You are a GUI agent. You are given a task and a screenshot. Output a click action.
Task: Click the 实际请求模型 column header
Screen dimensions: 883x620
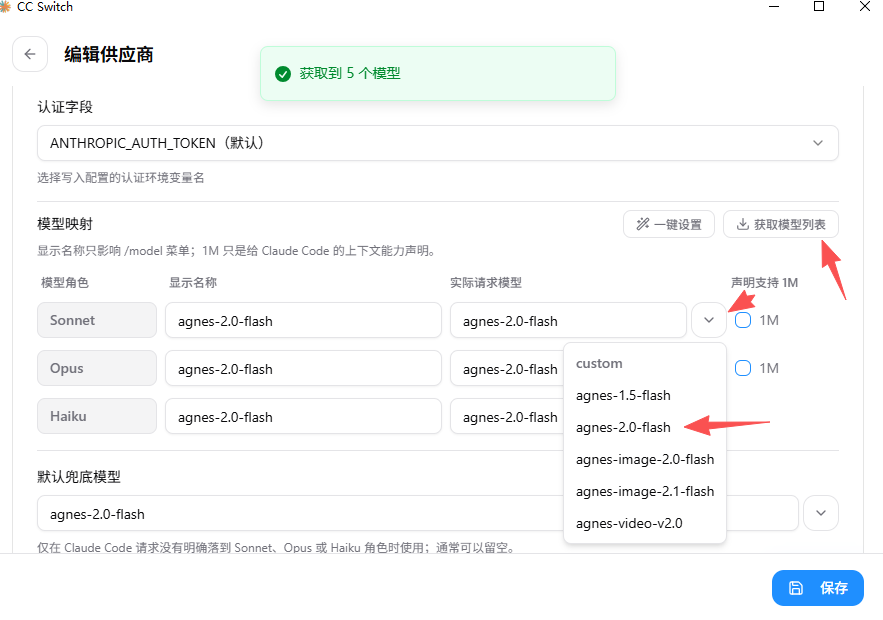(x=486, y=283)
